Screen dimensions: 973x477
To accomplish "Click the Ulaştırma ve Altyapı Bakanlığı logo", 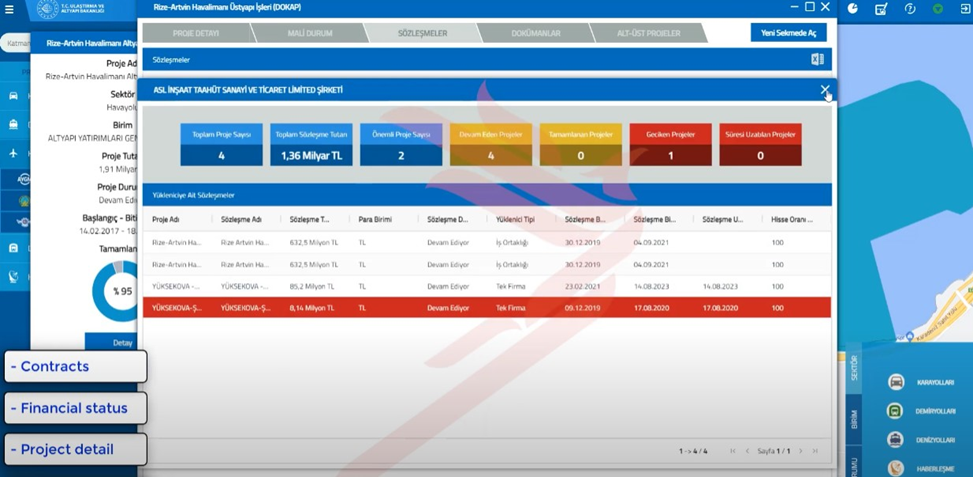I will tap(70, 9).
